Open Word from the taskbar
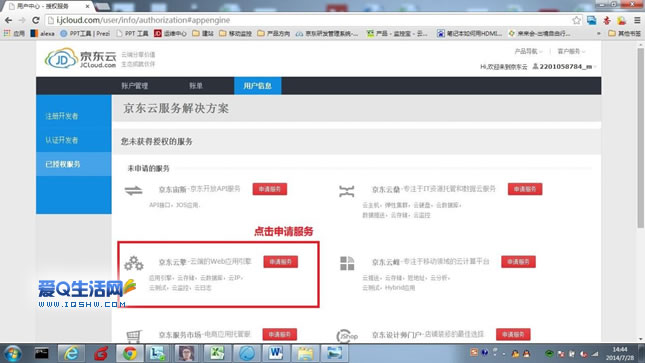 click(276, 353)
